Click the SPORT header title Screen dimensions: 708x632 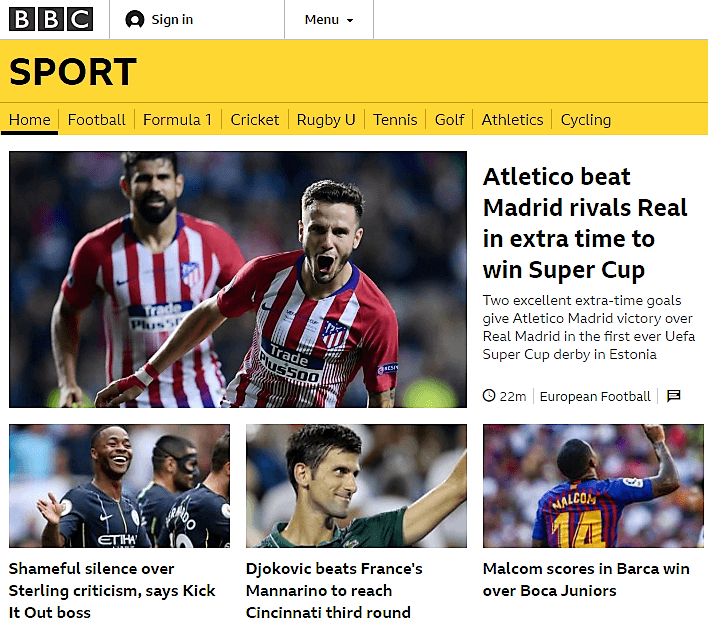pos(72,71)
